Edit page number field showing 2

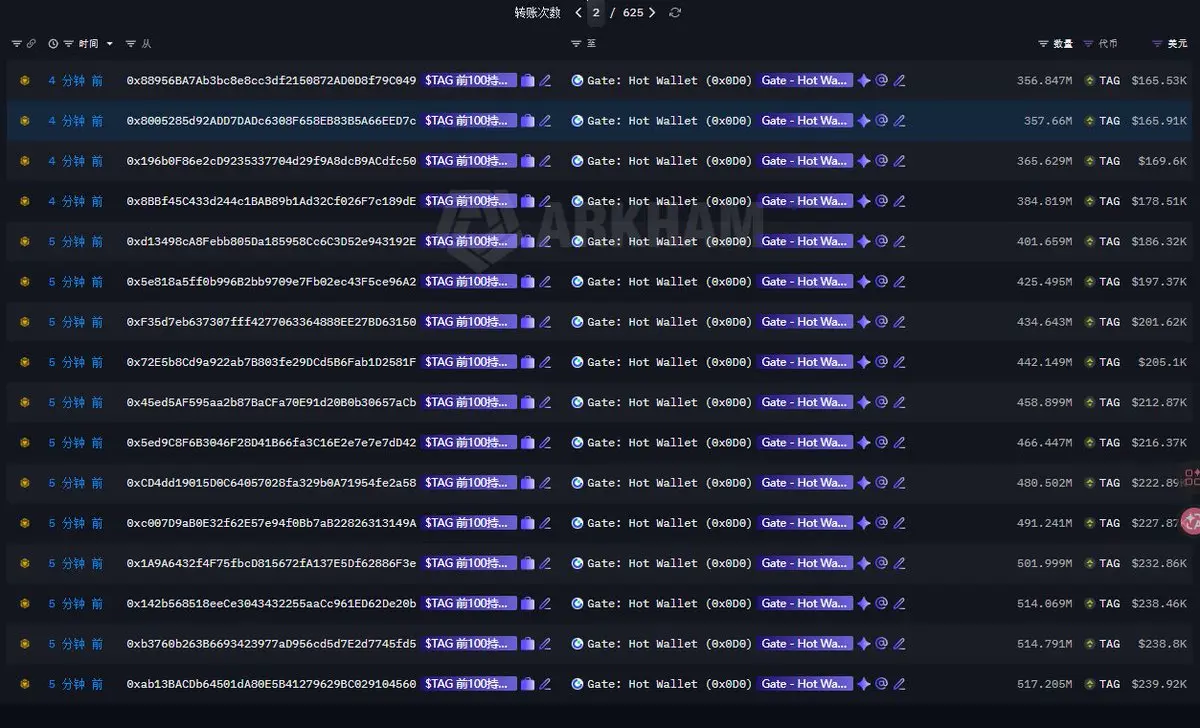click(x=596, y=13)
